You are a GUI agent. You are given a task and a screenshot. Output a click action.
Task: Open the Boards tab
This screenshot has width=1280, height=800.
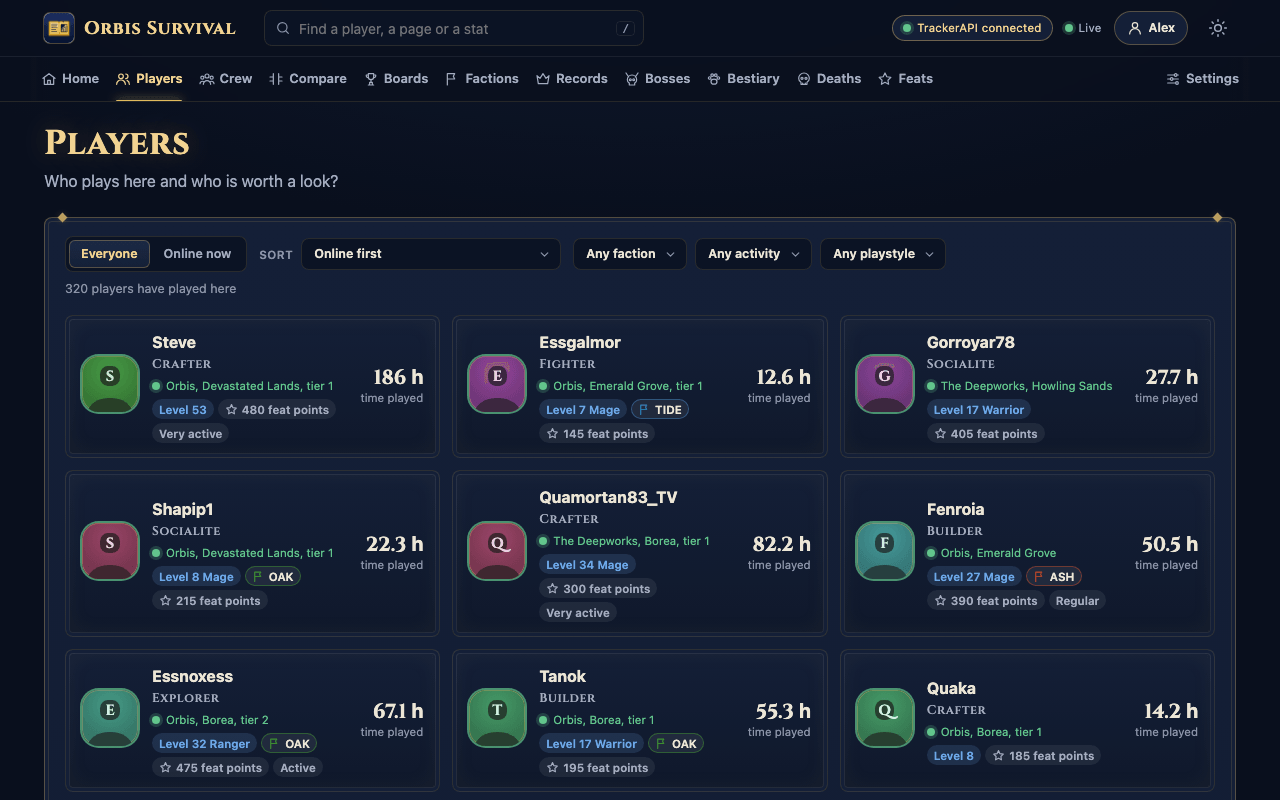[x=396, y=79]
